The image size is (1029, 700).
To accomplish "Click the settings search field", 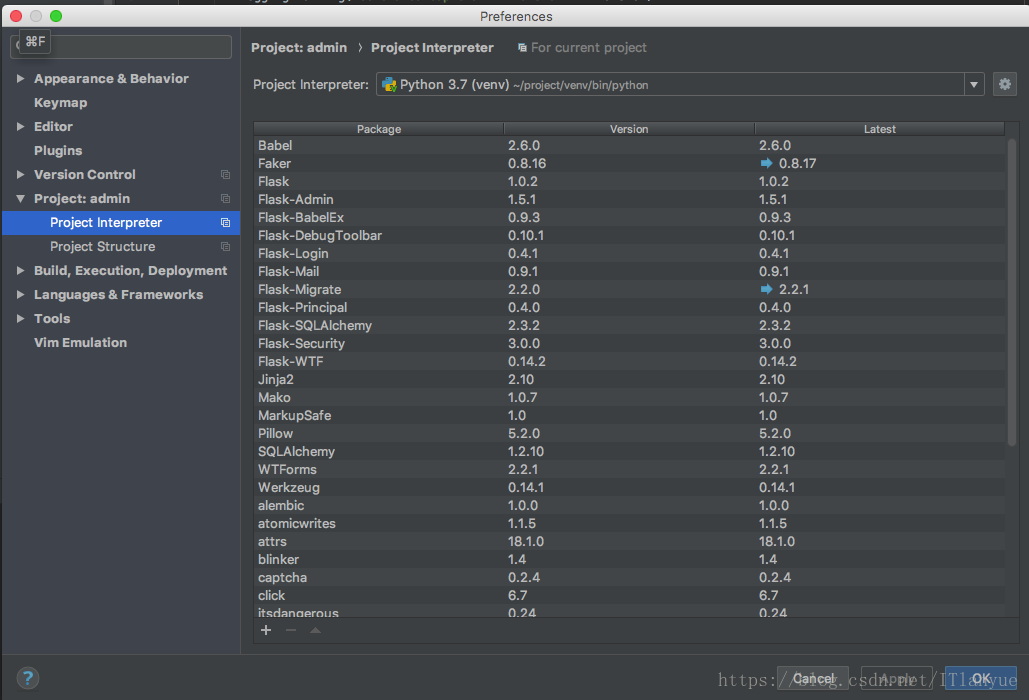I will tap(121, 47).
